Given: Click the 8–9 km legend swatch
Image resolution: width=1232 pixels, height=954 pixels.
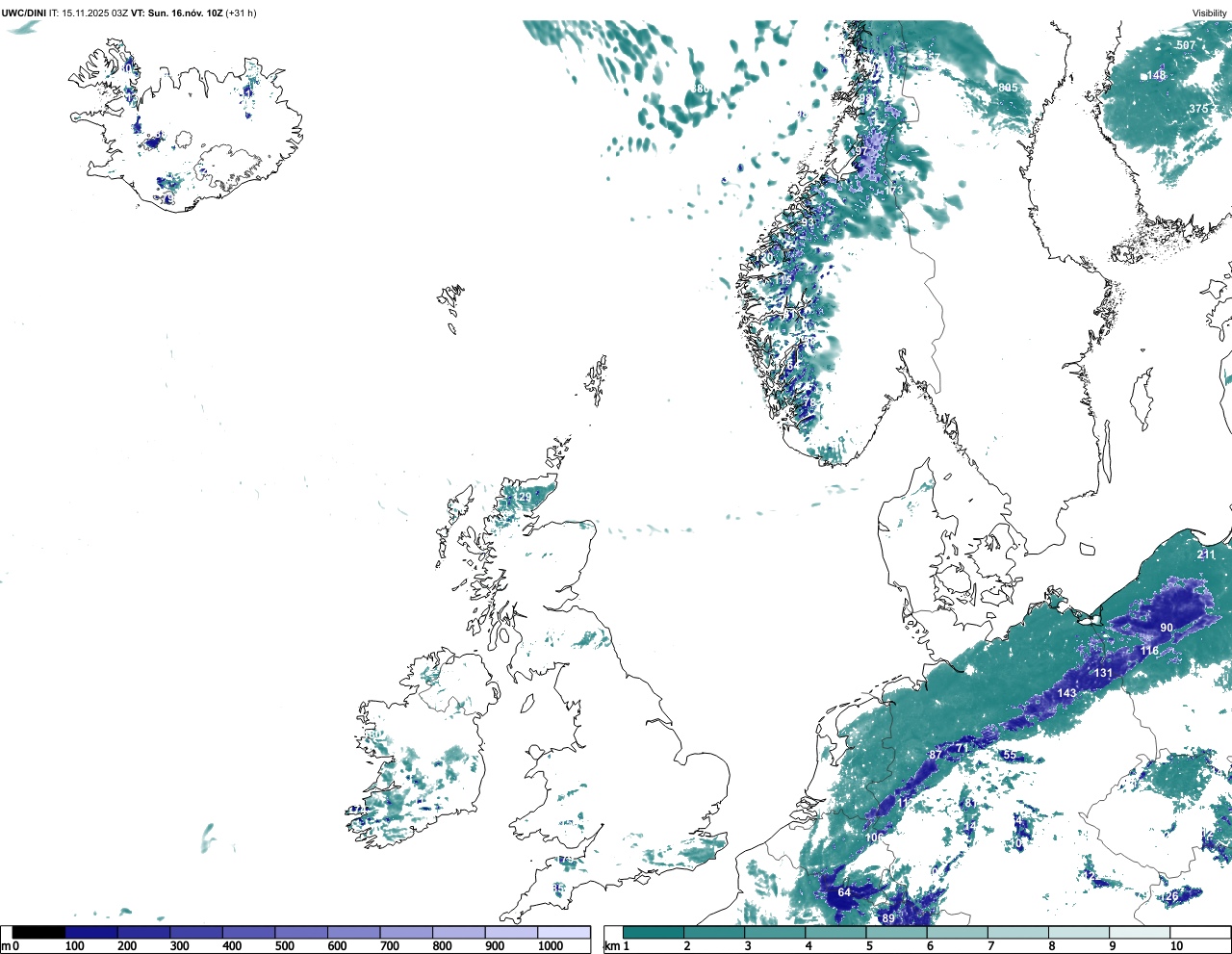Looking at the screenshot, I should pos(1078,932).
